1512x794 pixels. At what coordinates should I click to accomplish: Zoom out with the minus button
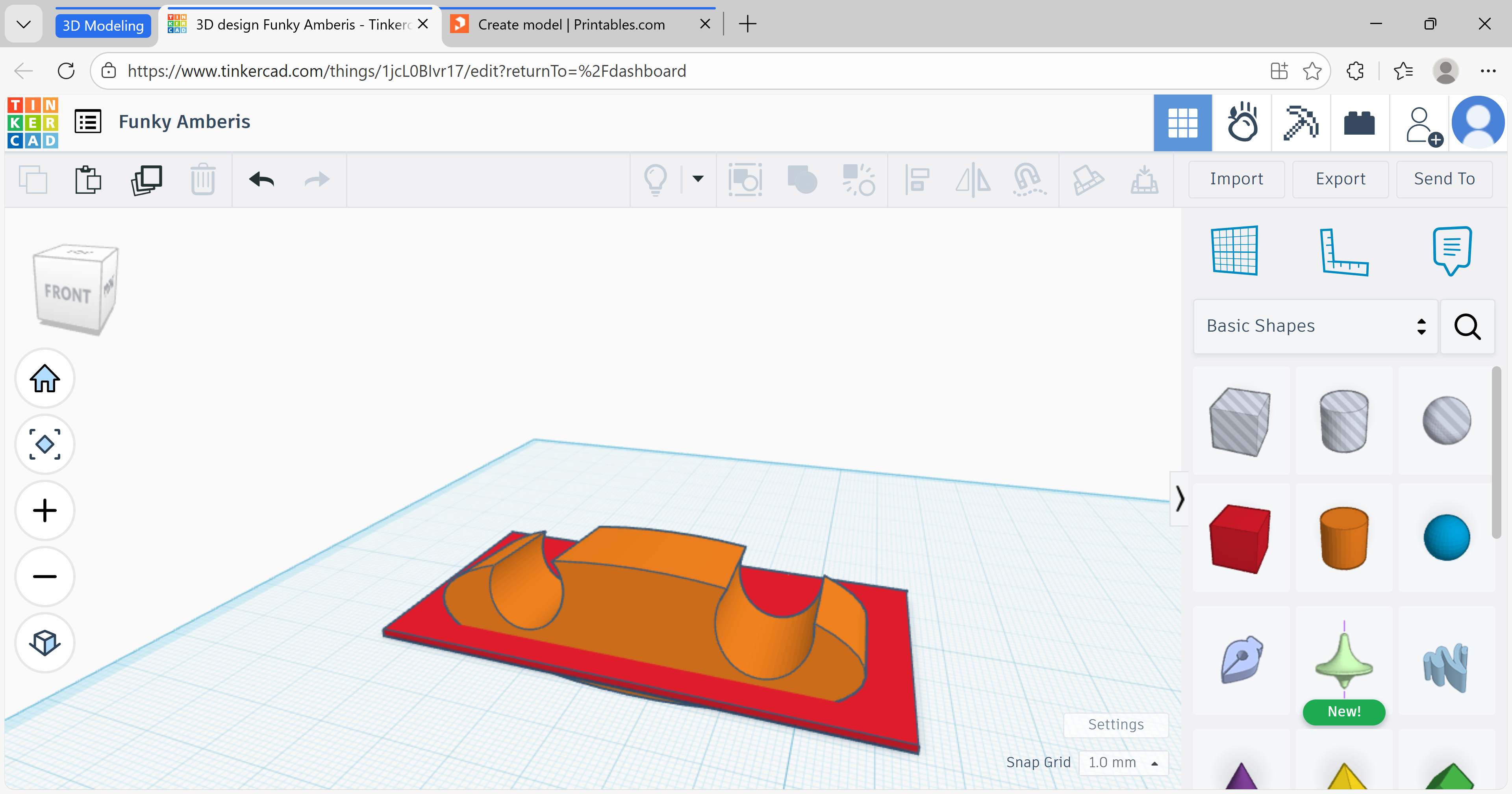(x=44, y=576)
